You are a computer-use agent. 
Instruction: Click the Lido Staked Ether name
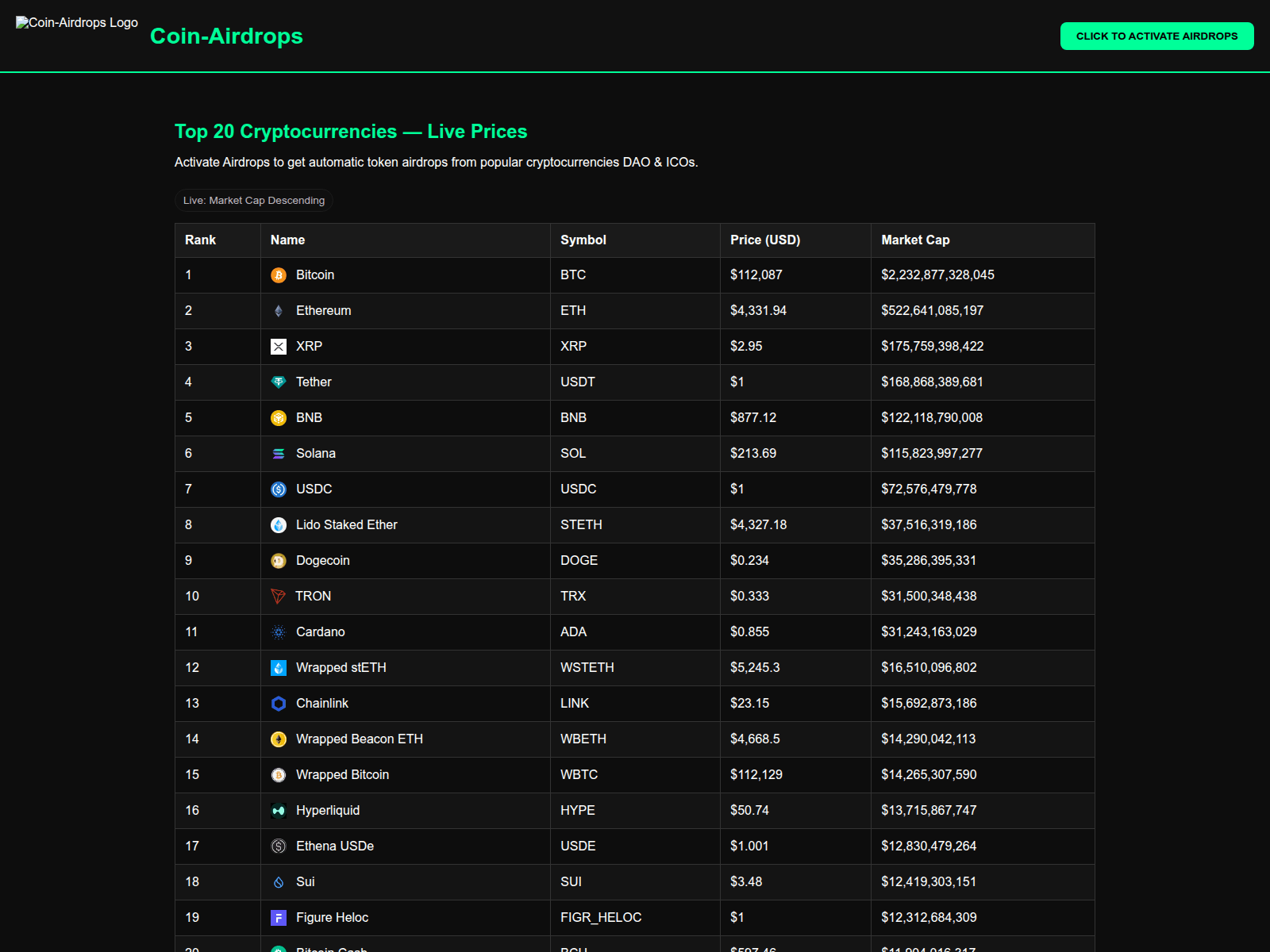tap(347, 524)
